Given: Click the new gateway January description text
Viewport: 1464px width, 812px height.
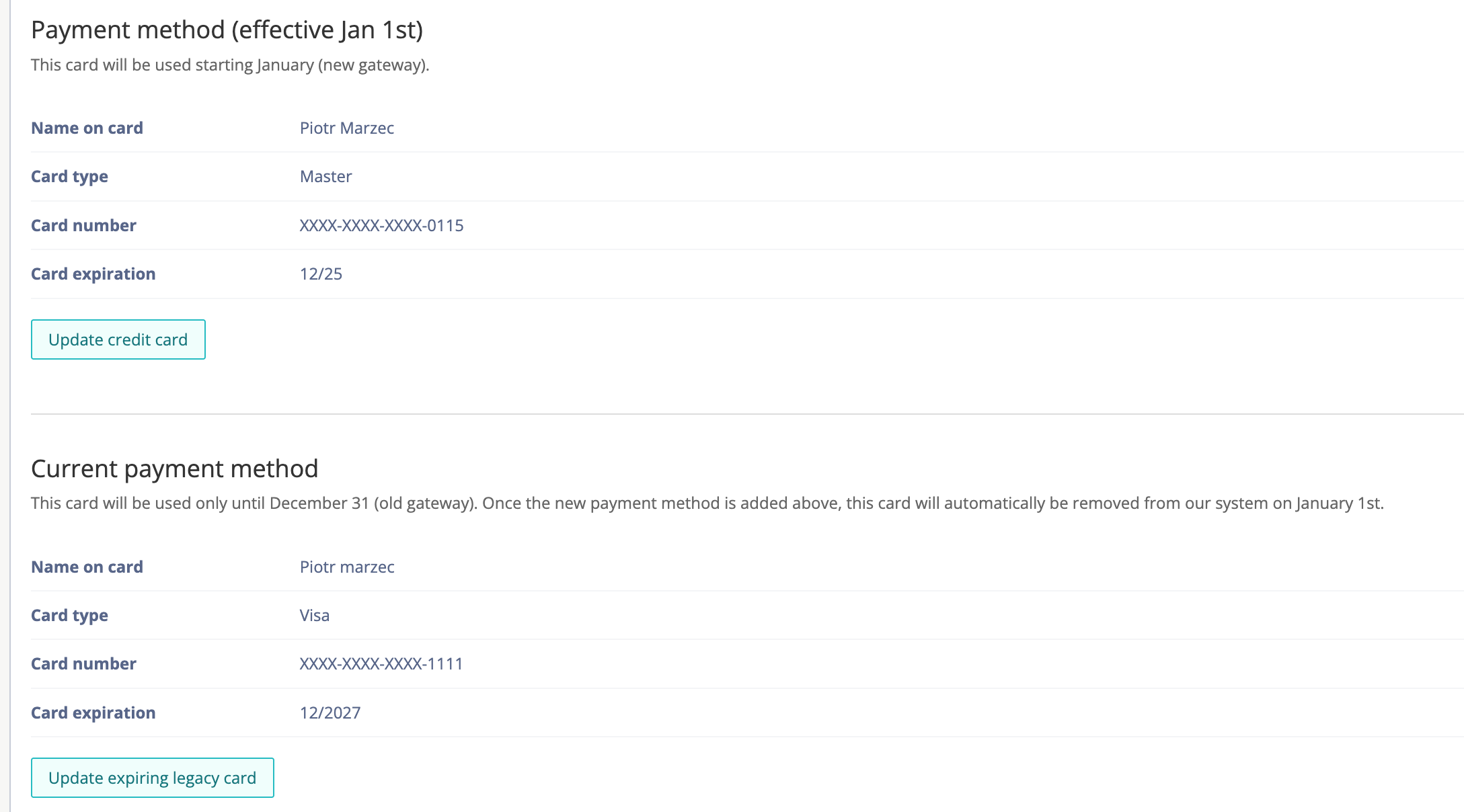Looking at the screenshot, I should point(230,65).
